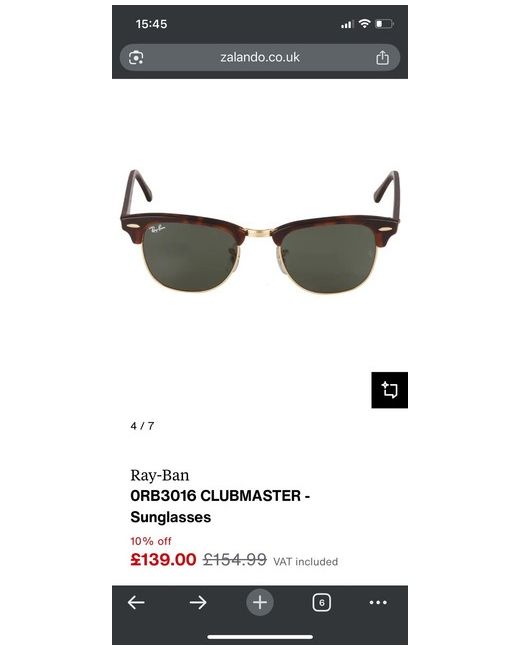Tap the £139.00 sale price
The width and height of the screenshot is (520, 650).
[163, 560]
